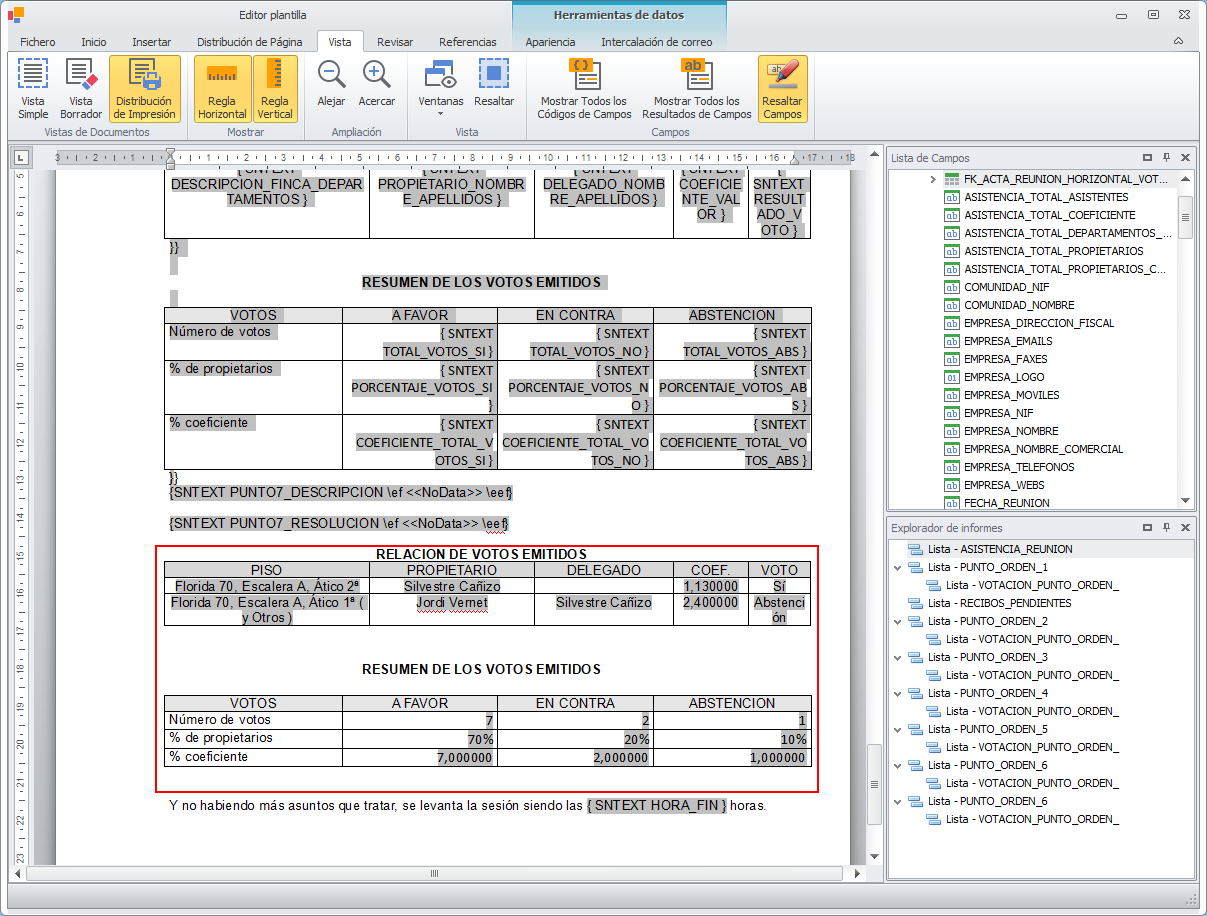This screenshot has width=1207, height=916.
Task: Select the EMPRESA_LOGO field
Action: coord(1004,377)
